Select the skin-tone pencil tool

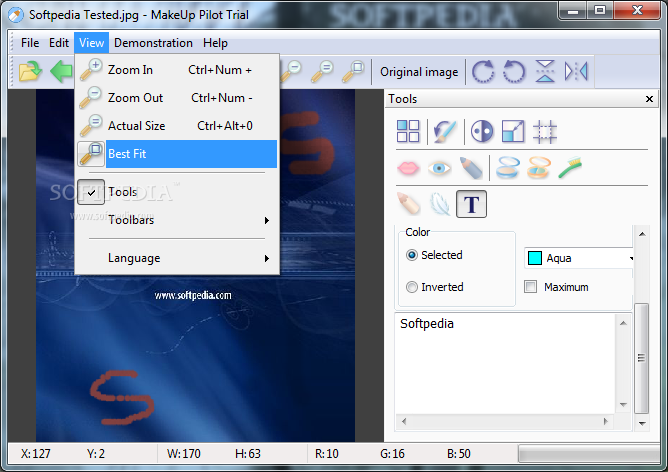[408, 204]
